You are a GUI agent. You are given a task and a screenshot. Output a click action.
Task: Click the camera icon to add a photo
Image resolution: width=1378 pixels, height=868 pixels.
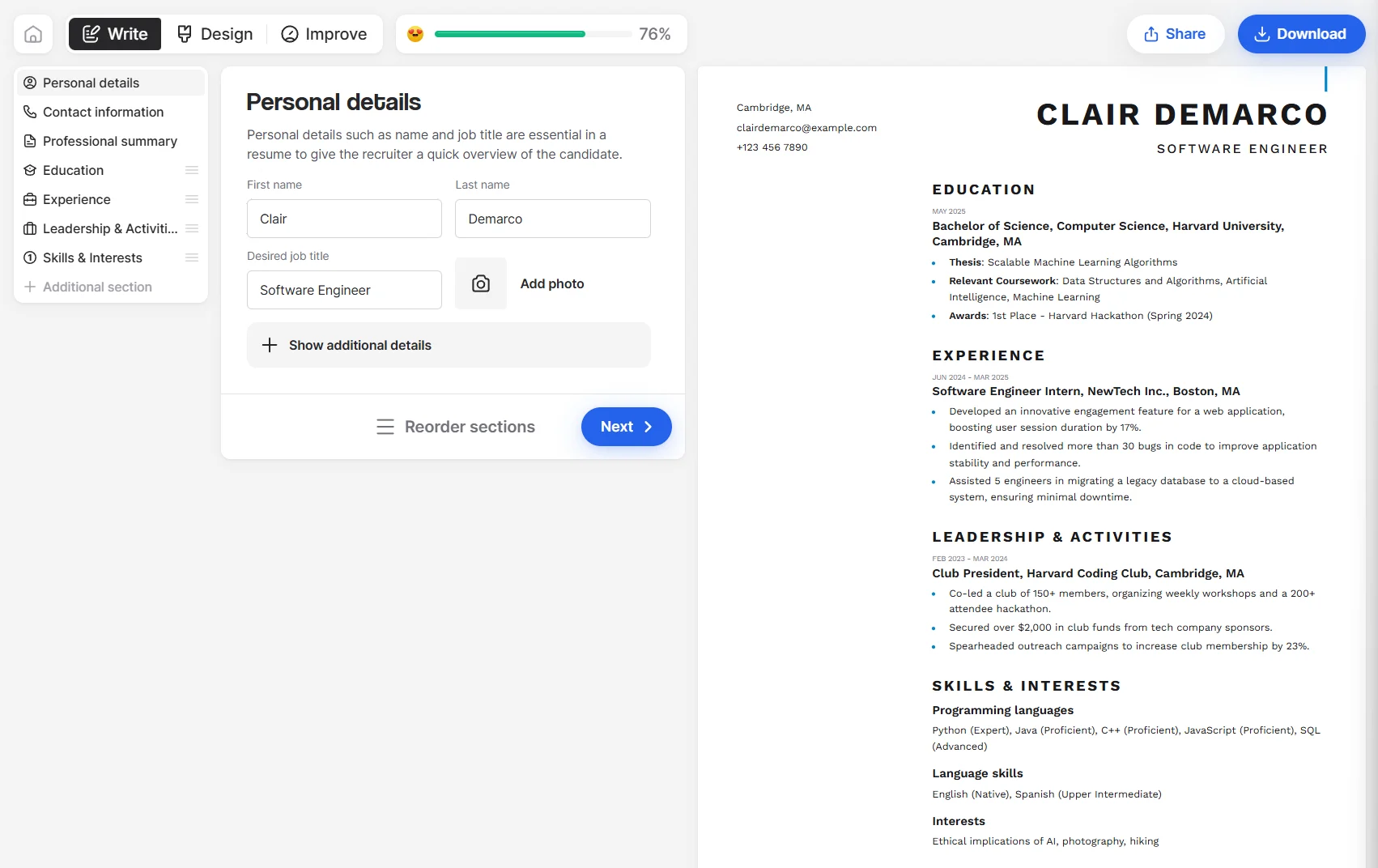pyautogui.click(x=480, y=283)
